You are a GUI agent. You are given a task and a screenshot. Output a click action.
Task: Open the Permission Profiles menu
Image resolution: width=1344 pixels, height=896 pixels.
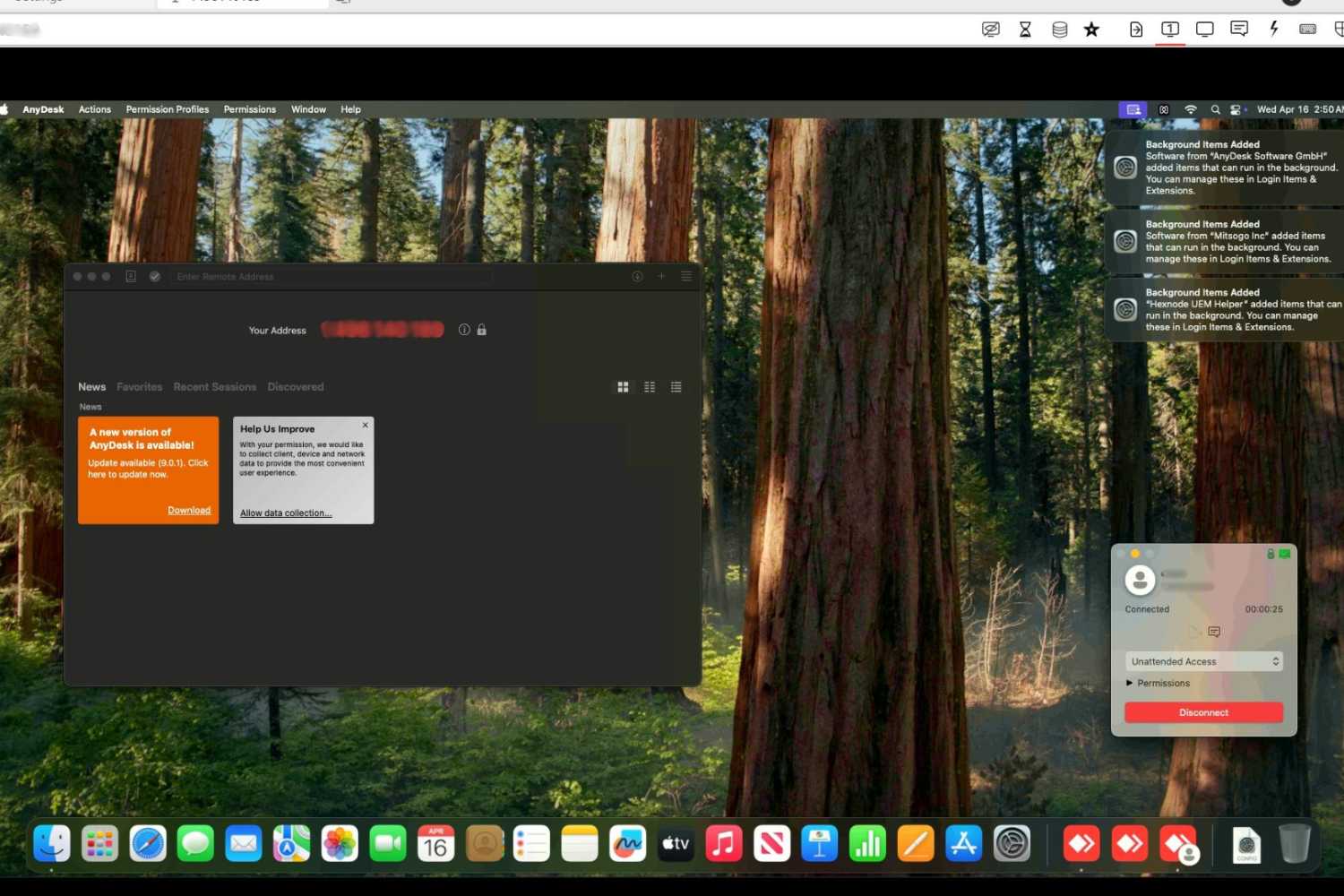168,109
